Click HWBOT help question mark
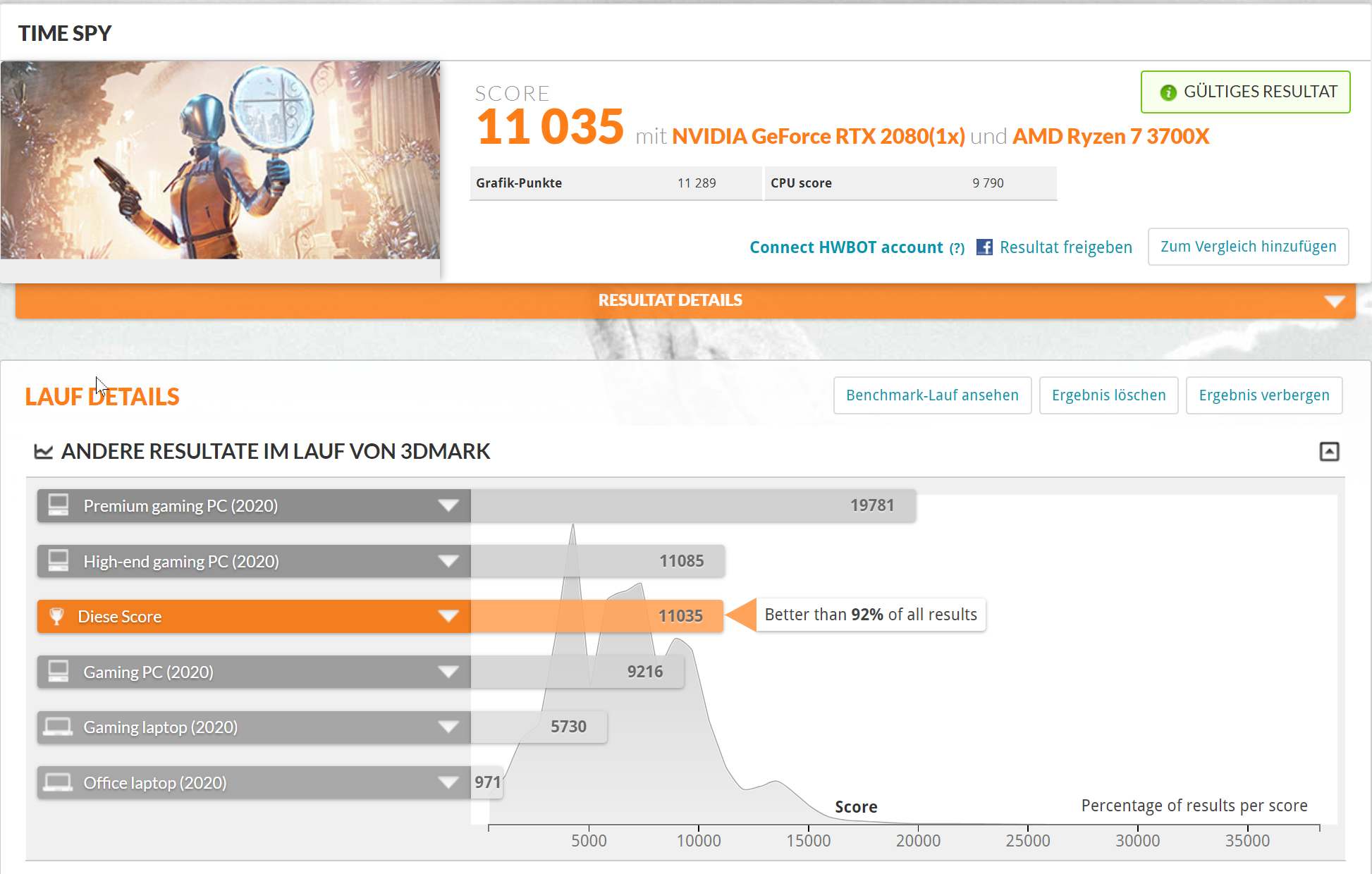This screenshot has height=874, width=1372. (957, 248)
